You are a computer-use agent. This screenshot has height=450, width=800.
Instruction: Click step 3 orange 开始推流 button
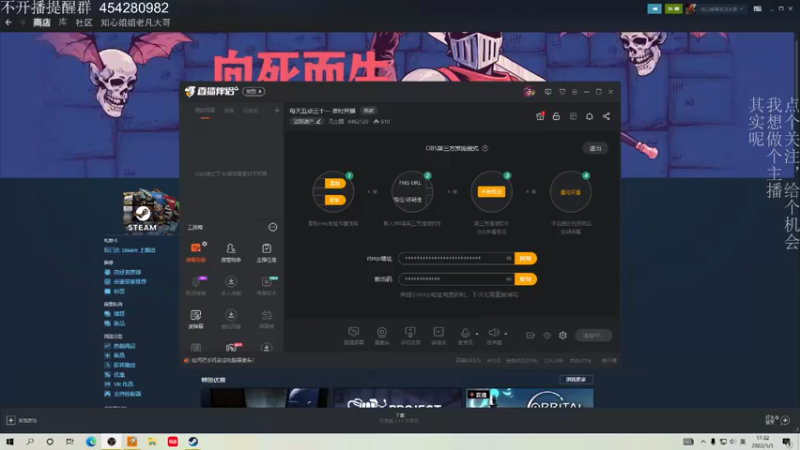coord(491,191)
